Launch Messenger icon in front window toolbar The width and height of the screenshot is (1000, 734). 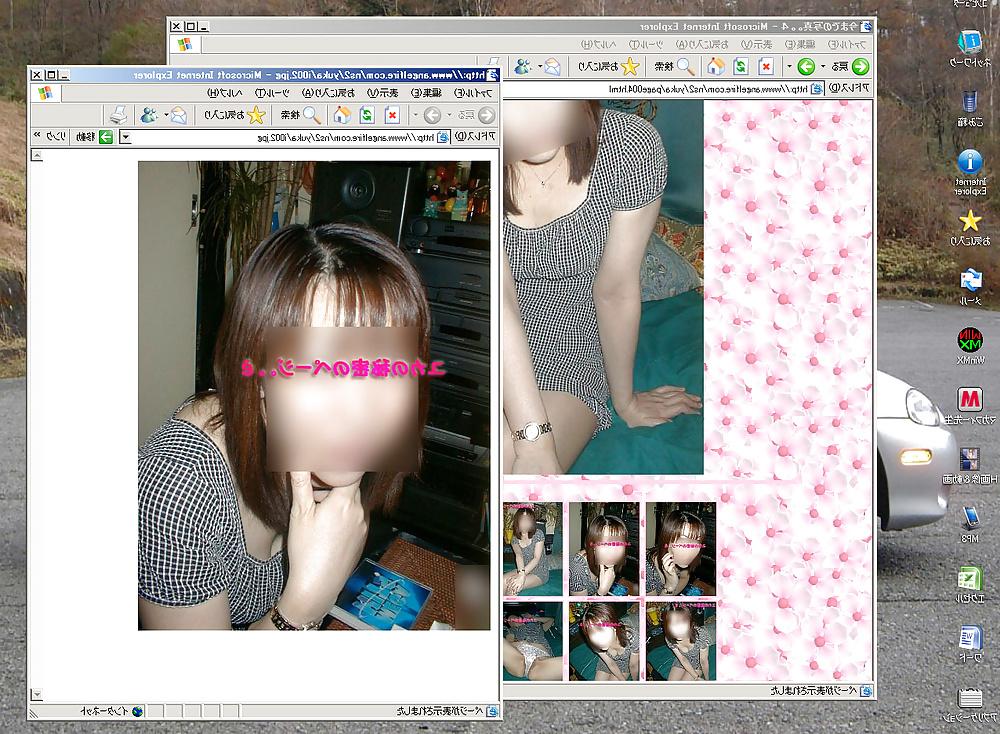[x=149, y=115]
